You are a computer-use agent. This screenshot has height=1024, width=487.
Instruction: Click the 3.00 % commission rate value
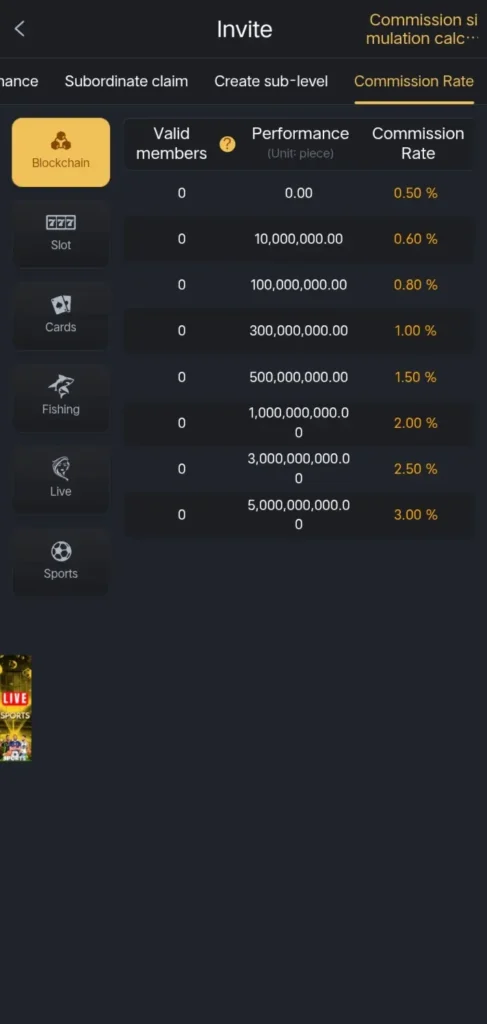415,515
